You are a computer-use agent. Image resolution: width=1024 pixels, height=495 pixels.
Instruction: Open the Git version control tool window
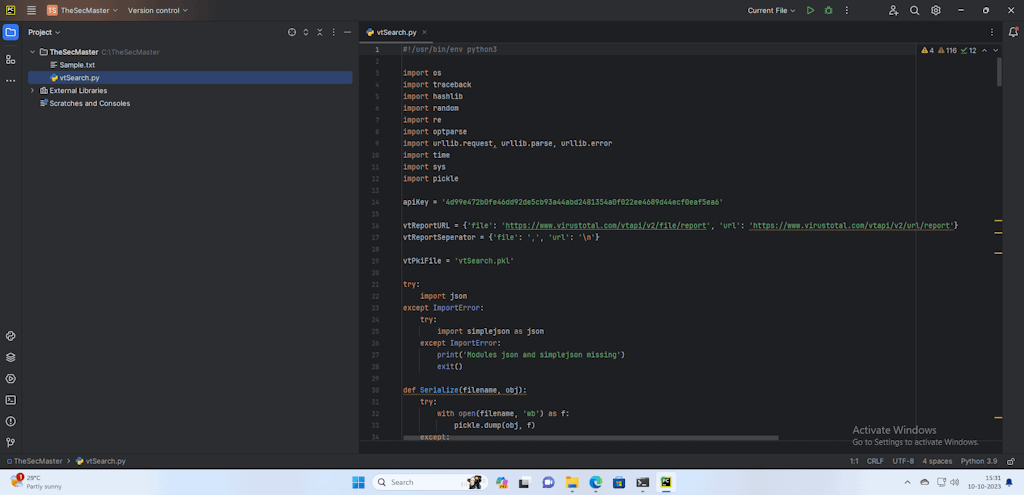pos(10,442)
